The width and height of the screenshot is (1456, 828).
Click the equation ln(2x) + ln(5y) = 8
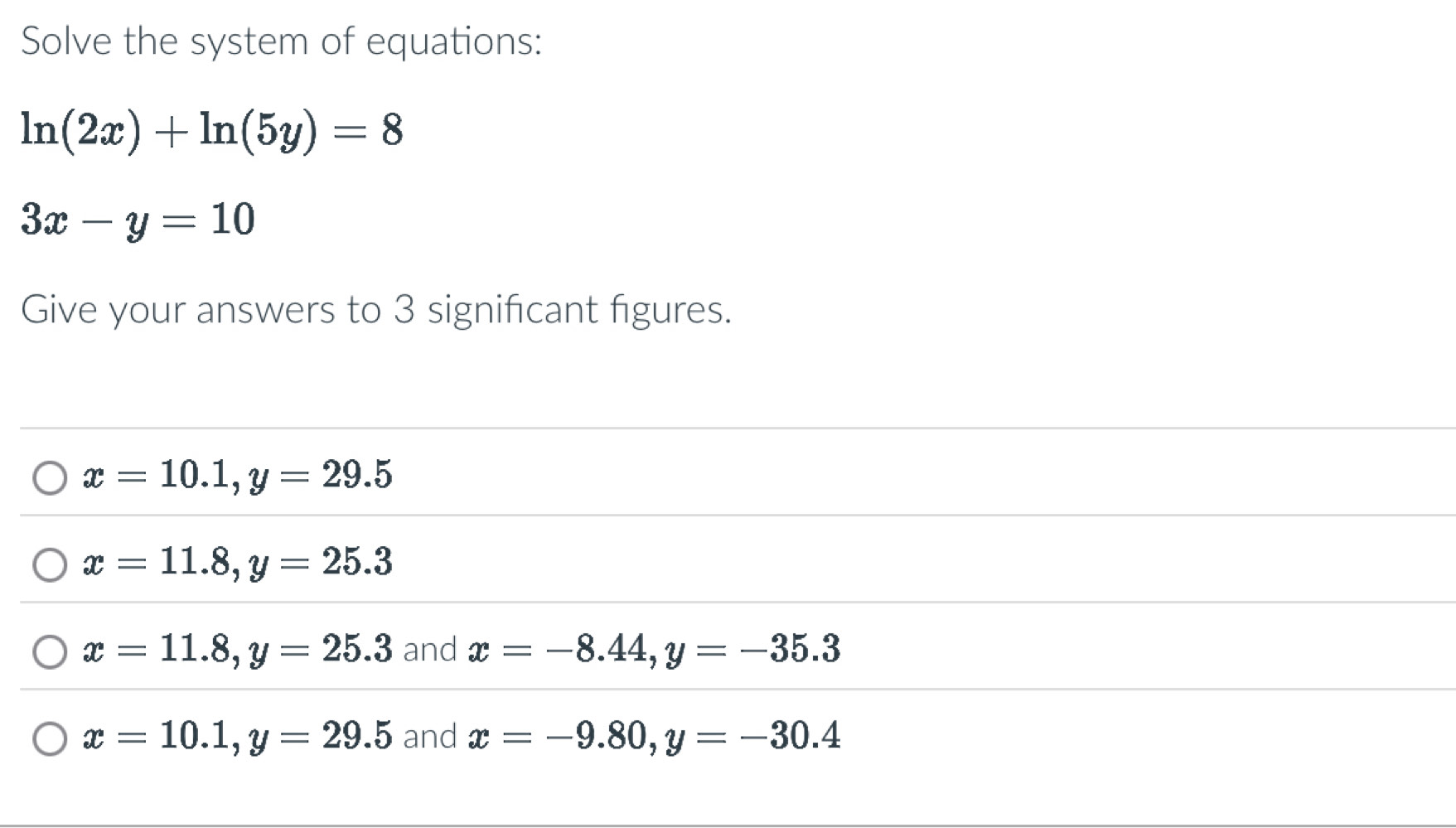[211, 128]
